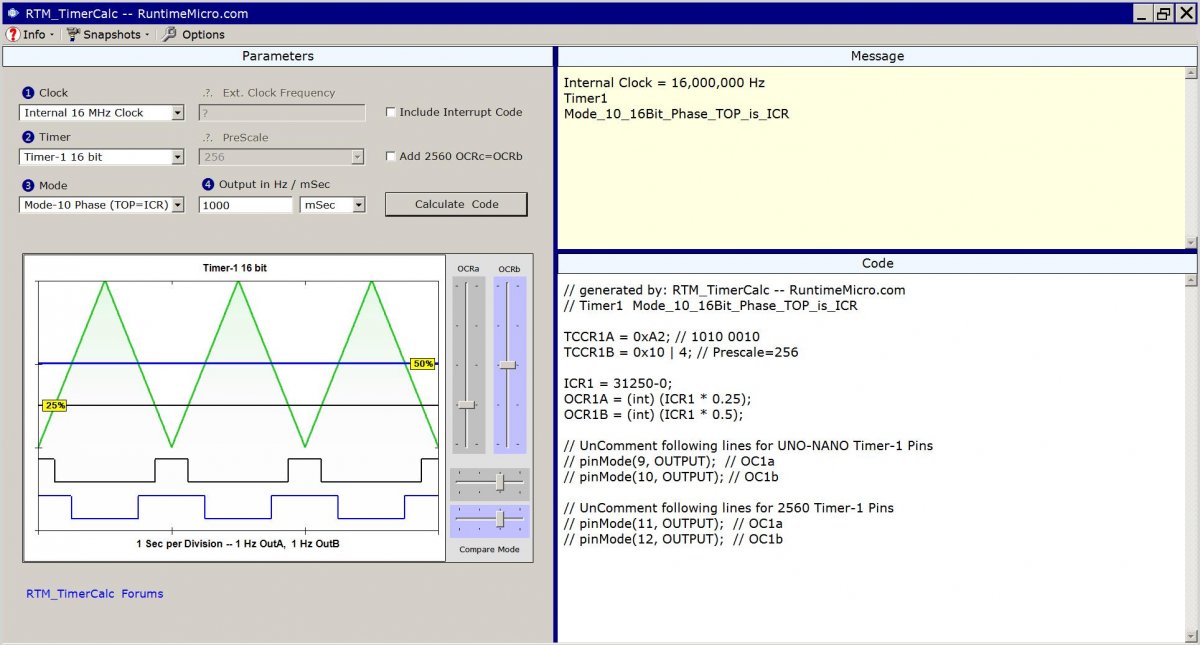The image size is (1200, 645).
Task: Click the 50% yellow marker on graph
Action: 423,364
